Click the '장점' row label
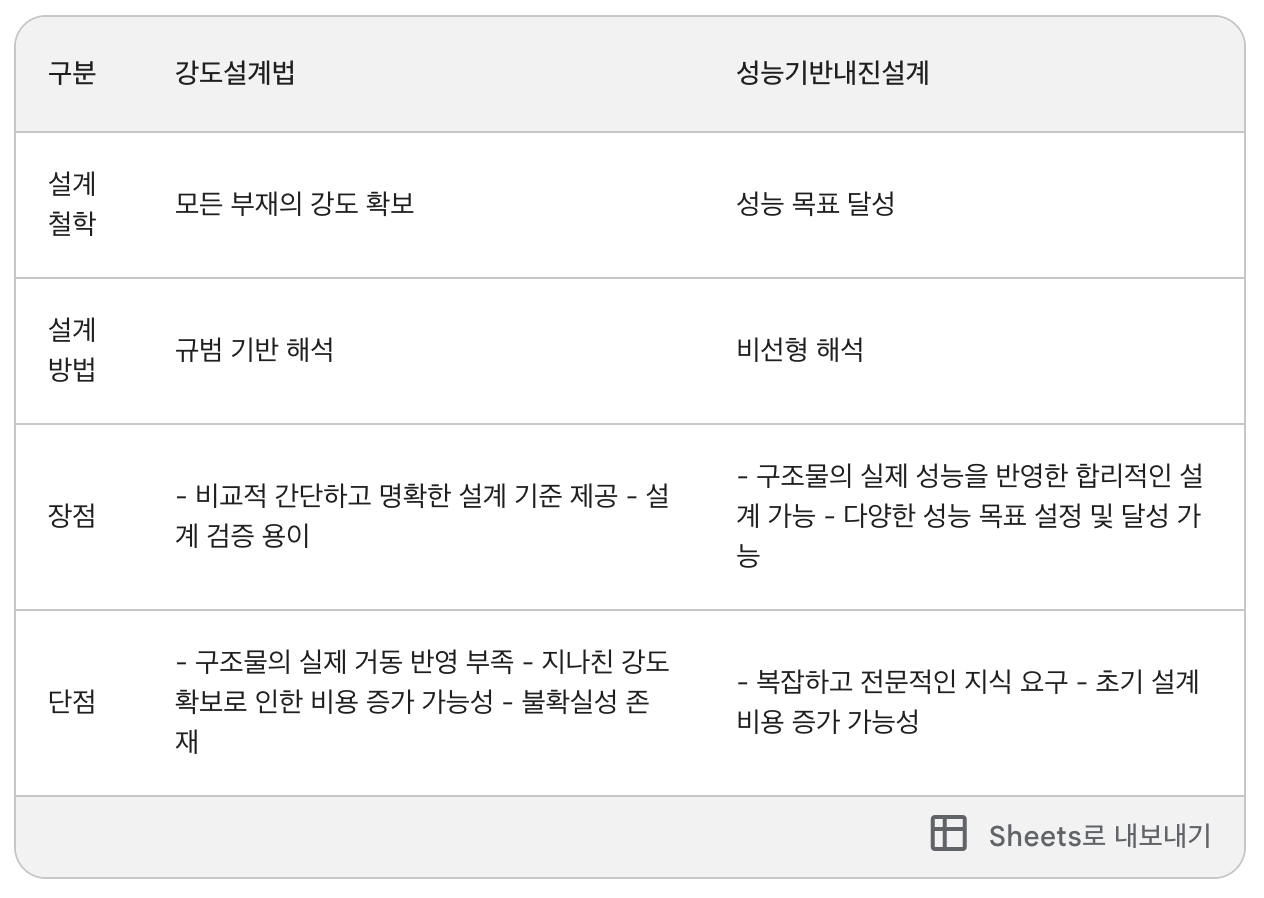Image resolution: width=1264 pixels, height=898 pixels. click(x=72, y=517)
